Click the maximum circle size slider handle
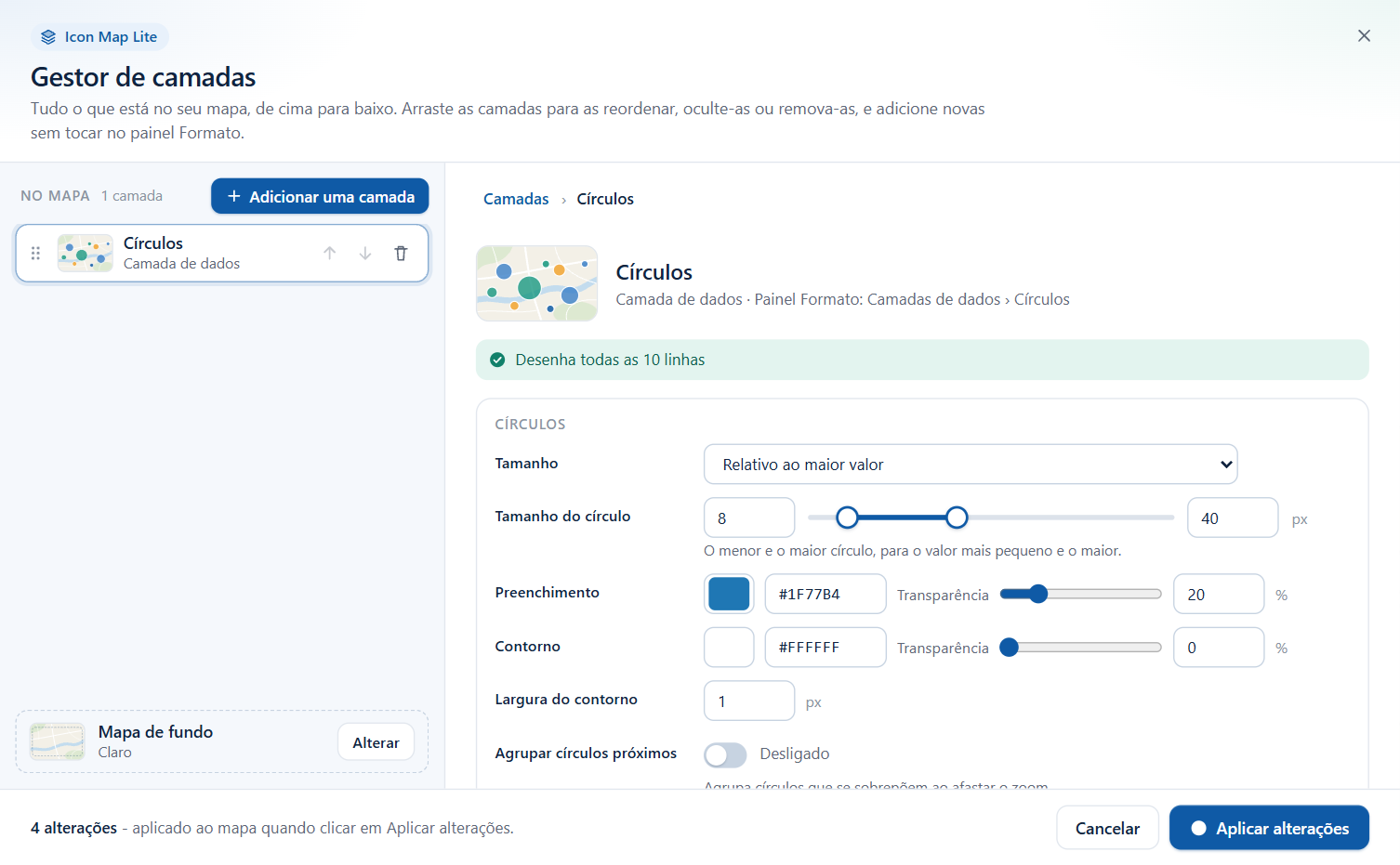This screenshot has height=865, width=1400. [957, 518]
